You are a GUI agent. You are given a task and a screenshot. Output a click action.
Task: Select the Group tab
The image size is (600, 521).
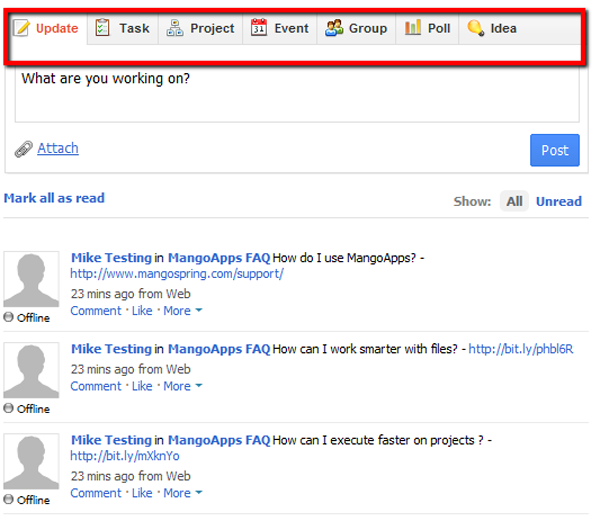coord(356,28)
